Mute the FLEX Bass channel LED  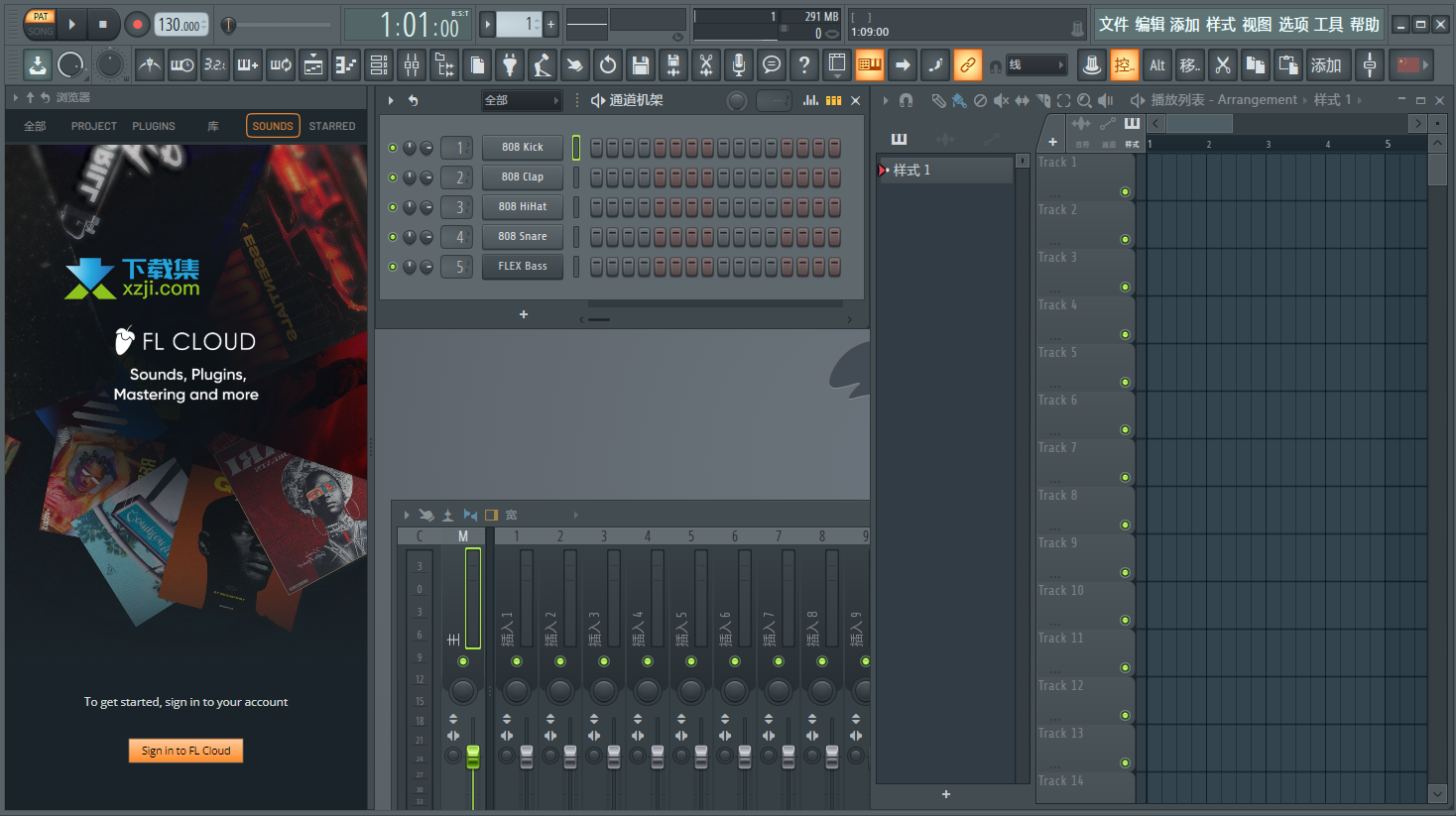(x=393, y=267)
